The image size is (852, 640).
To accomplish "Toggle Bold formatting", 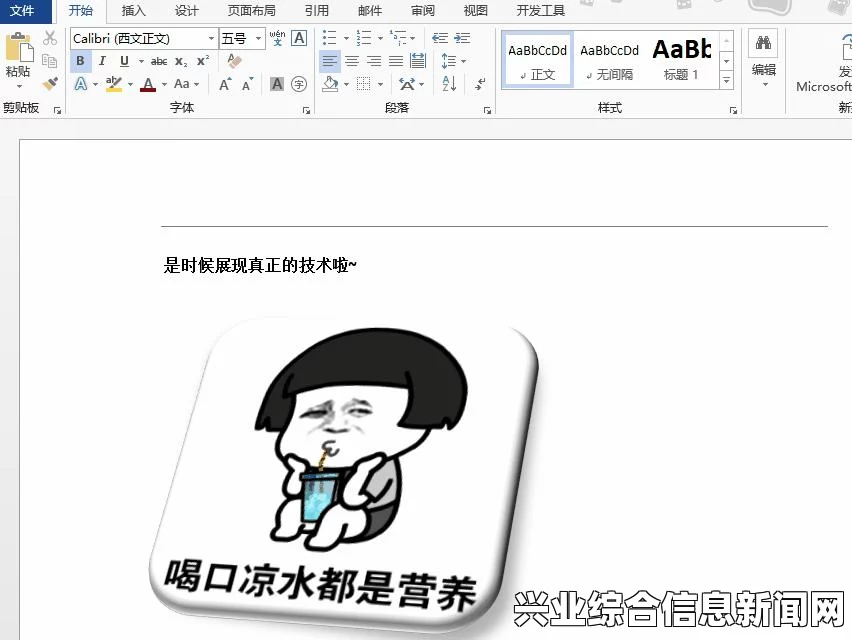I will (x=80, y=61).
